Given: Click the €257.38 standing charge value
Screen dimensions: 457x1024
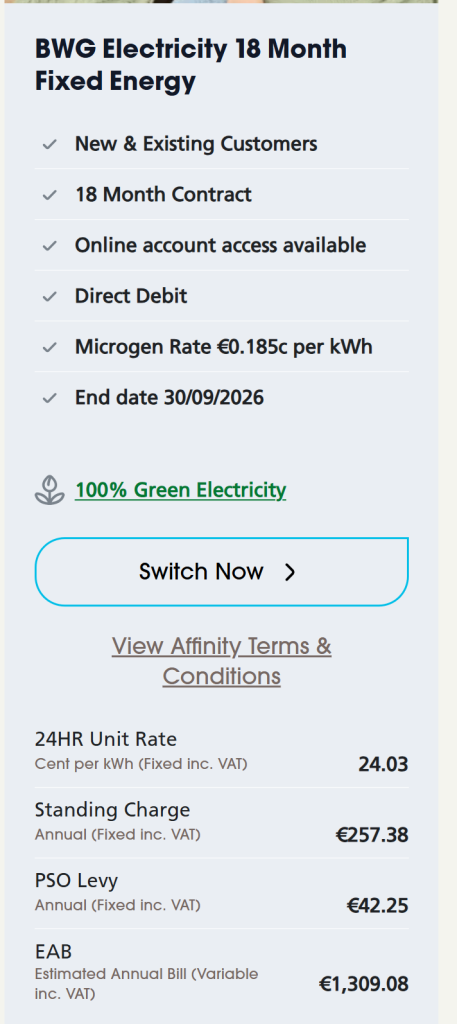Looking at the screenshot, I should pos(372,835).
